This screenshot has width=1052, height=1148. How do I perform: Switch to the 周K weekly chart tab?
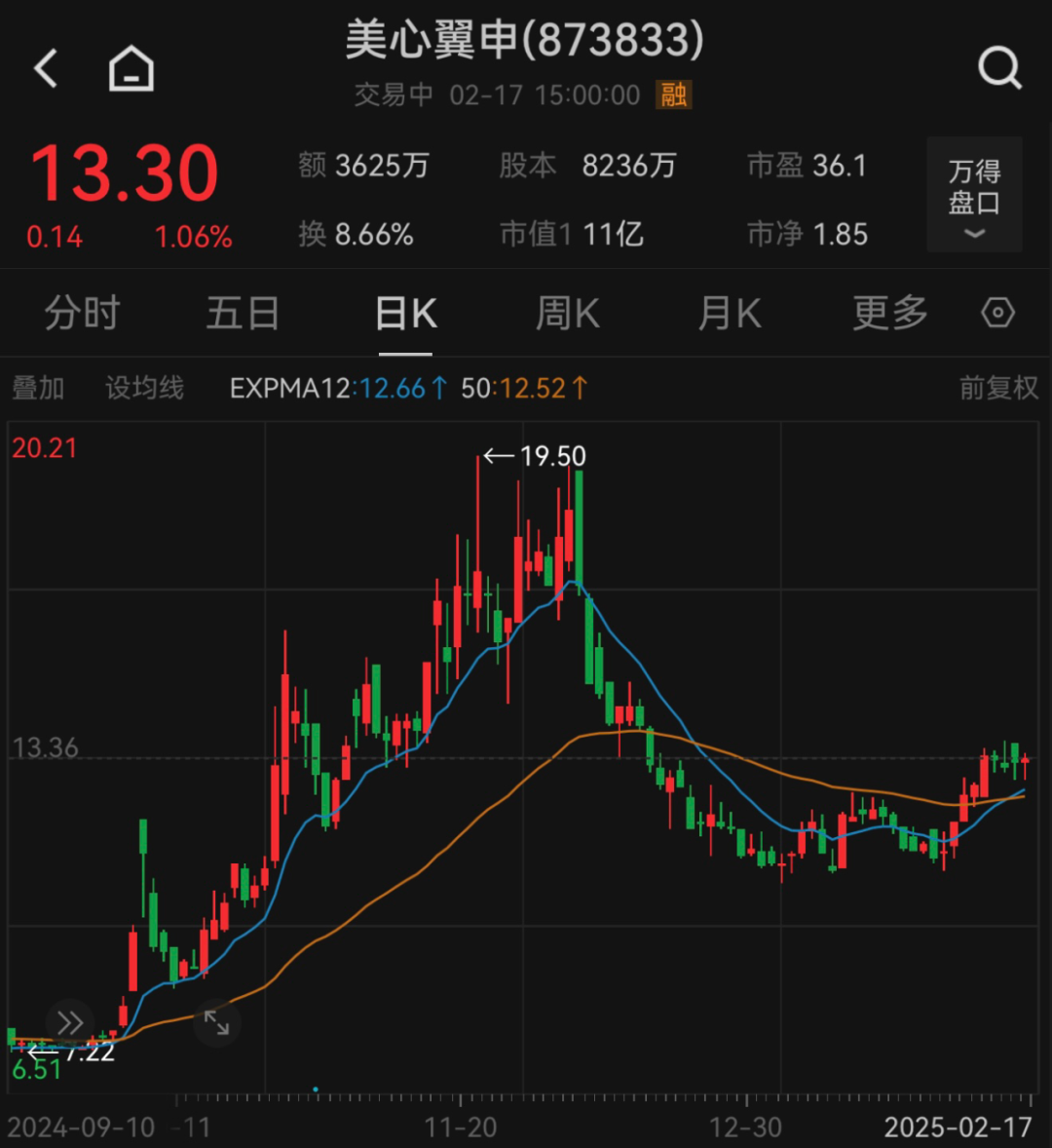coord(566,313)
